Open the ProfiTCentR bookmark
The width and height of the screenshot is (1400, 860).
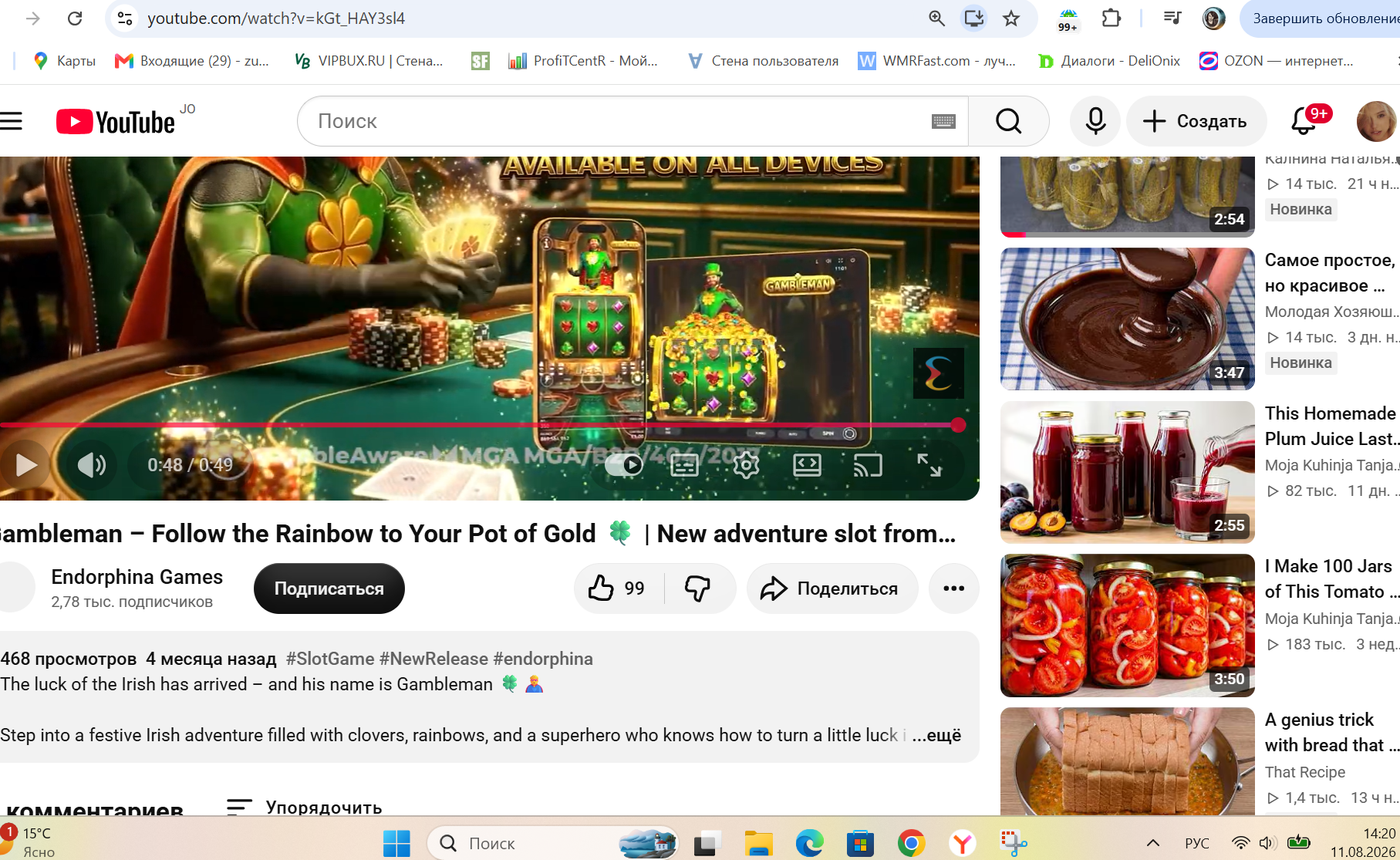(583, 61)
